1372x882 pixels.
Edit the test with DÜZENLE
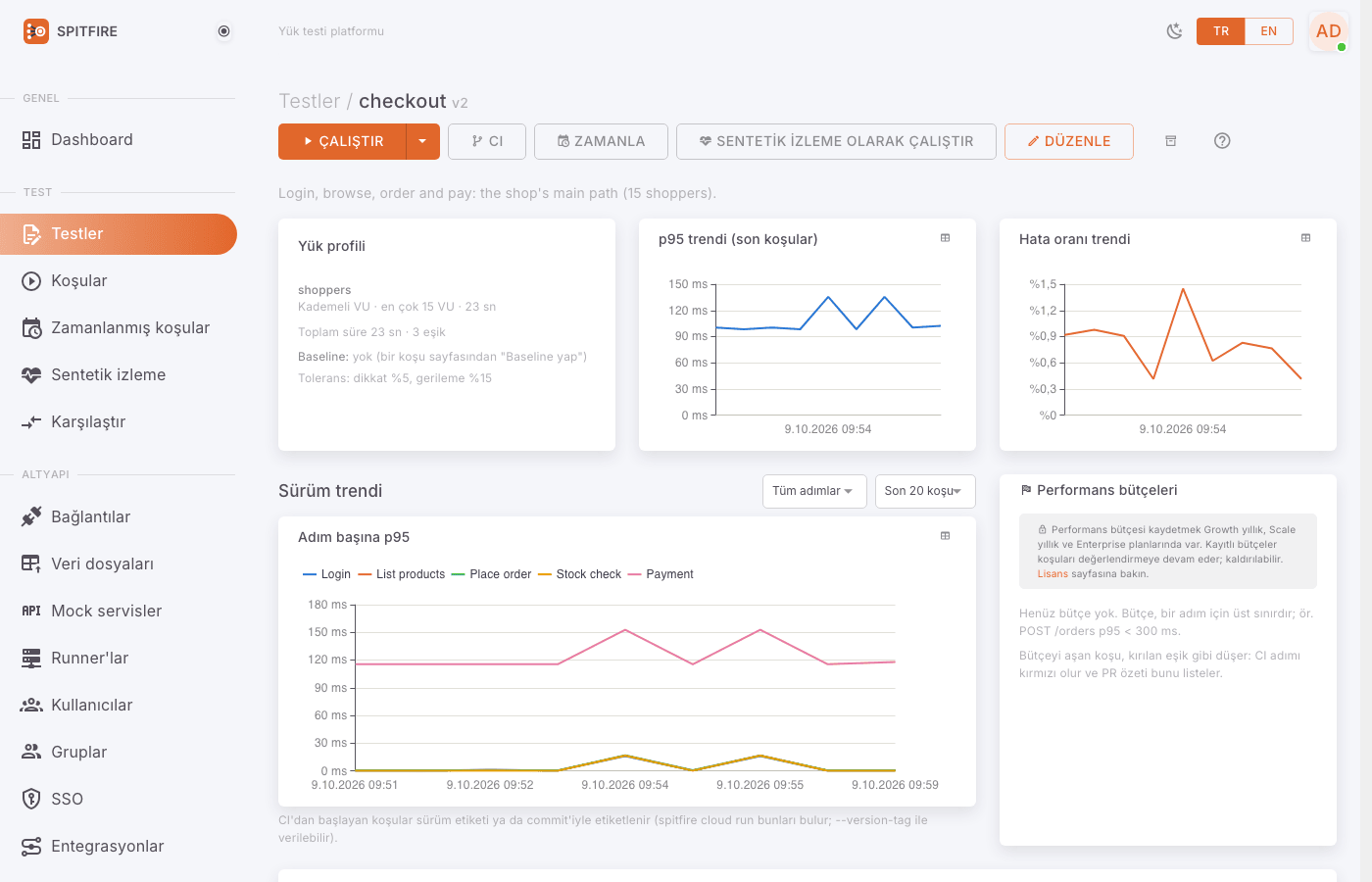click(x=1069, y=141)
